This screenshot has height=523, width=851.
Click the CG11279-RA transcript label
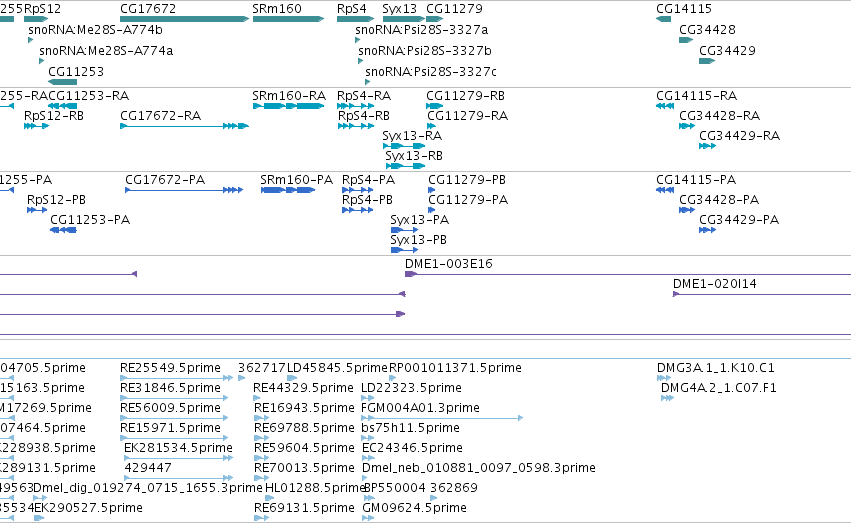click(x=467, y=116)
